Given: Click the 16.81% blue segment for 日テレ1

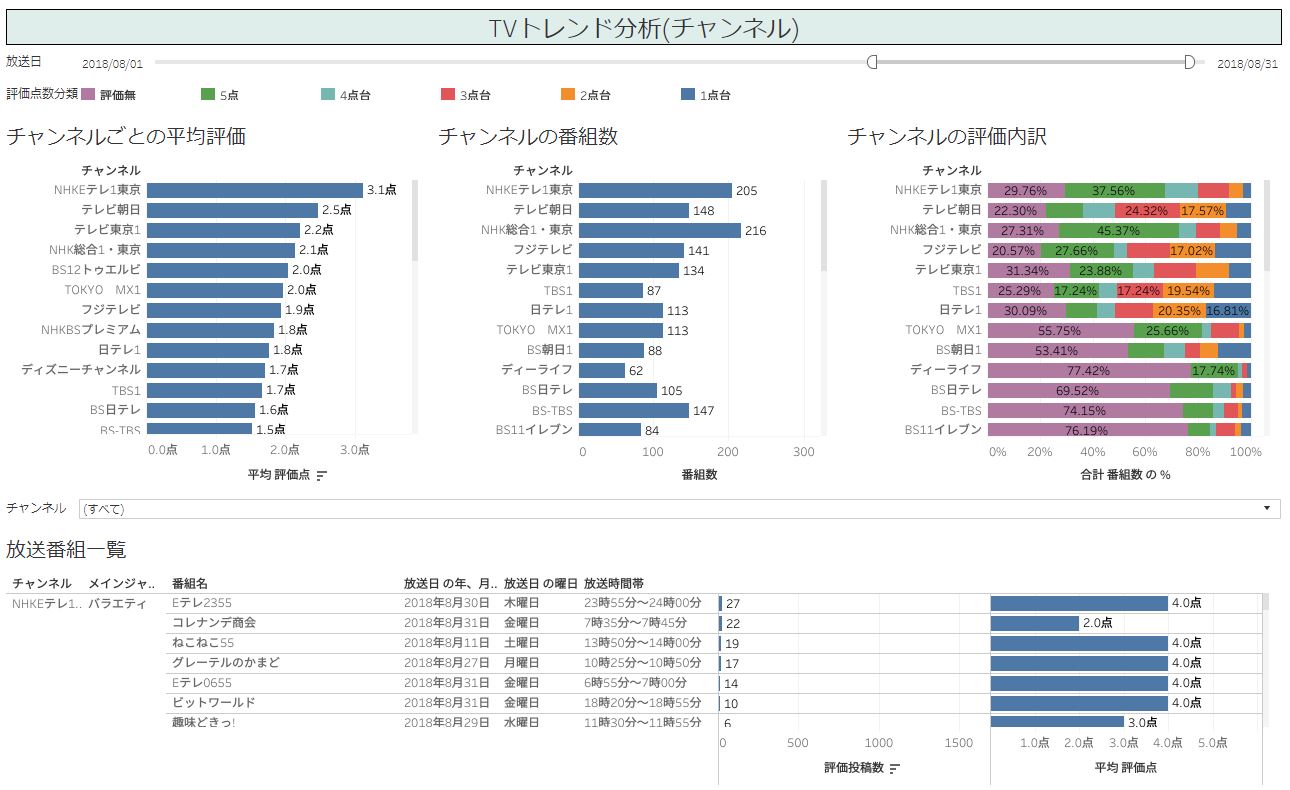Looking at the screenshot, I should coord(1229,310).
